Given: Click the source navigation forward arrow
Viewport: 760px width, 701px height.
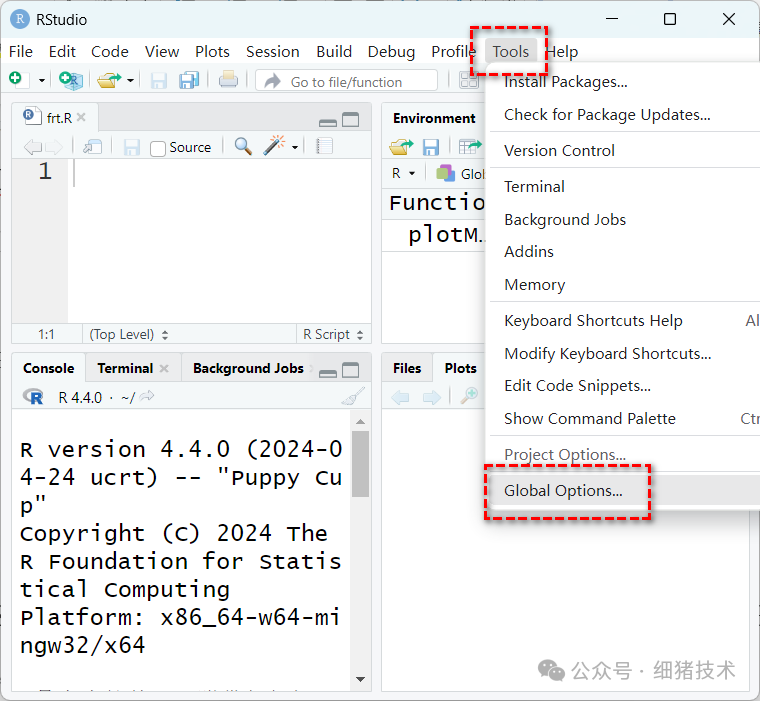Looking at the screenshot, I should click(54, 146).
